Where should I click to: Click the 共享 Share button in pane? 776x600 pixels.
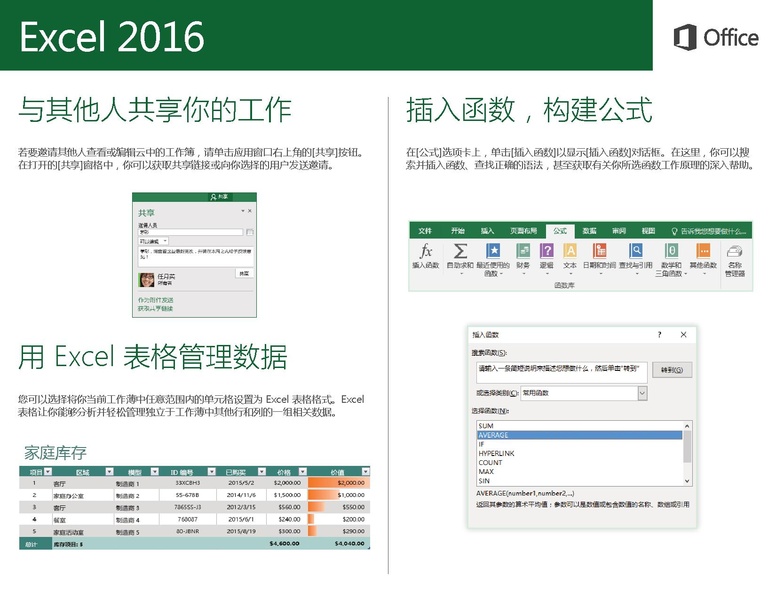click(244, 273)
